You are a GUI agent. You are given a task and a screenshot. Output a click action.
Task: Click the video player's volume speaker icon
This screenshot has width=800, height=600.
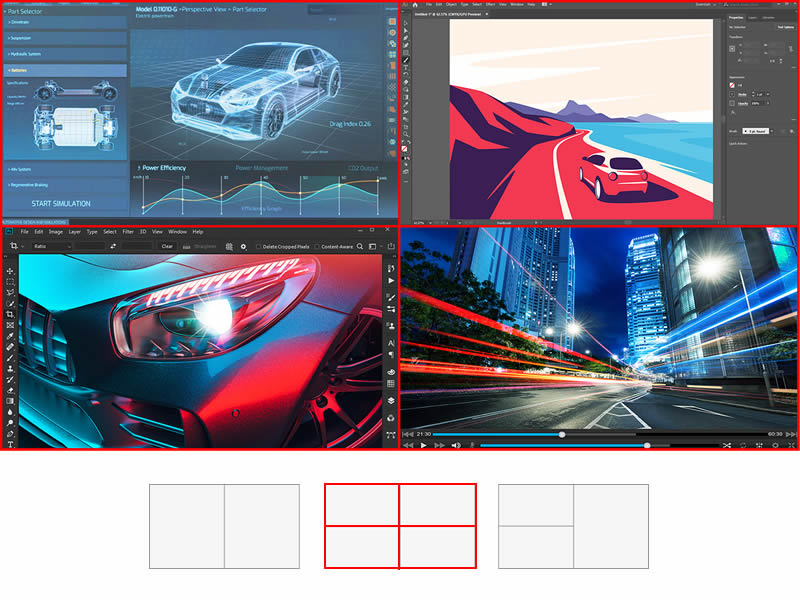[455, 445]
